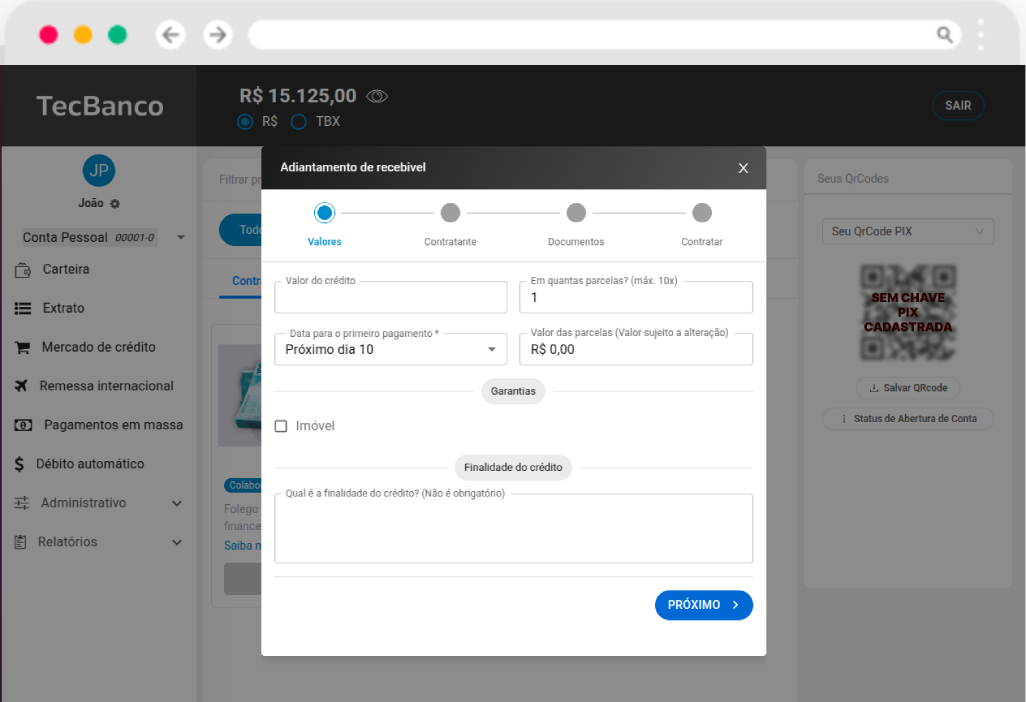
Task: Click the browser search magnifier icon
Action: click(944, 35)
